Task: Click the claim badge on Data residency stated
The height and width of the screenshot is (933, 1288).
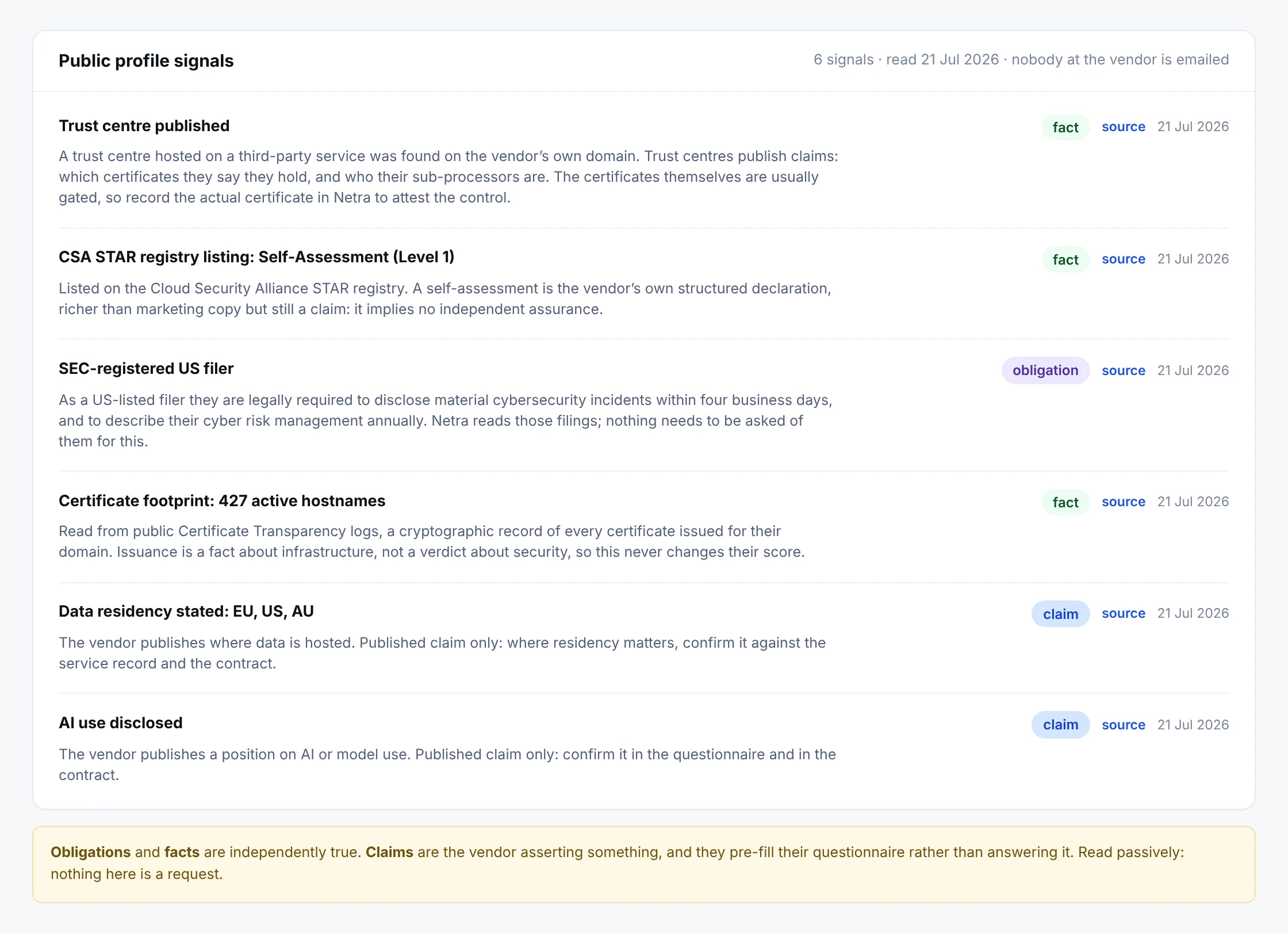Action: [1060, 614]
